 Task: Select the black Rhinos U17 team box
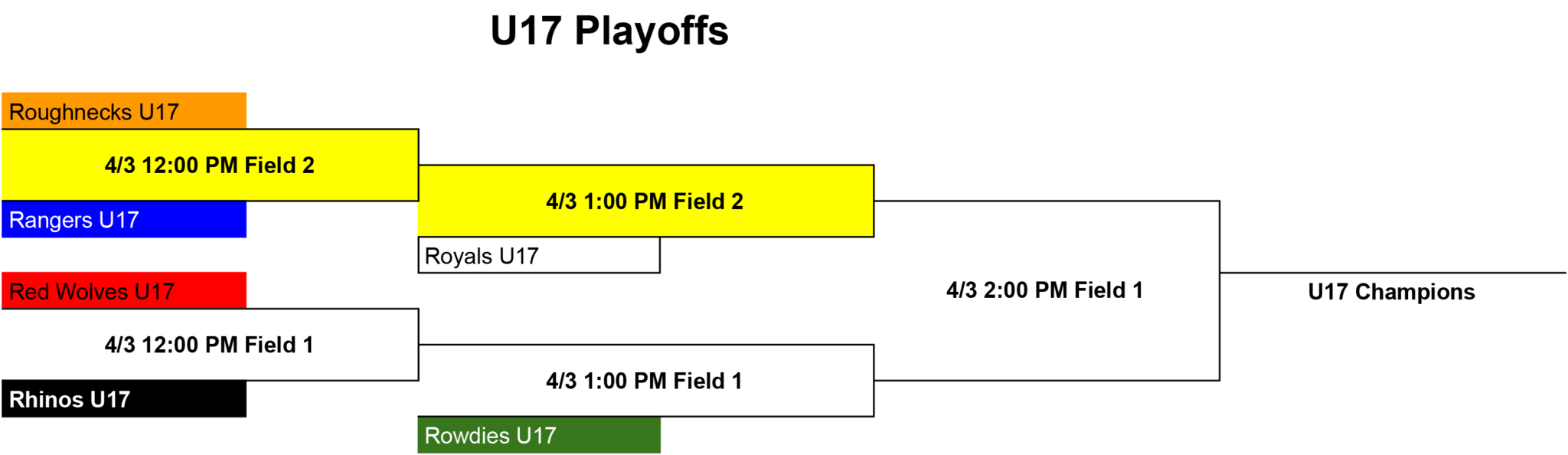[124, 398]
